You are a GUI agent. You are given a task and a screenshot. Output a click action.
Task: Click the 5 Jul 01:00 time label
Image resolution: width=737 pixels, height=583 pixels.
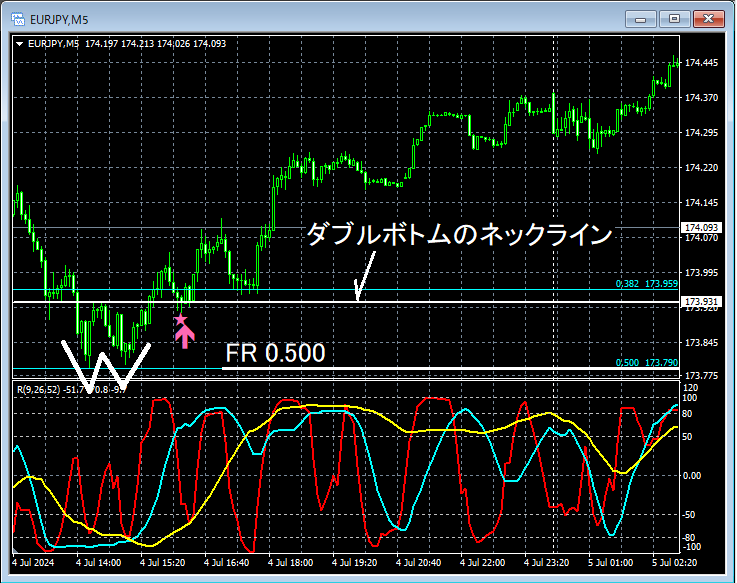[x=610, y=562]
